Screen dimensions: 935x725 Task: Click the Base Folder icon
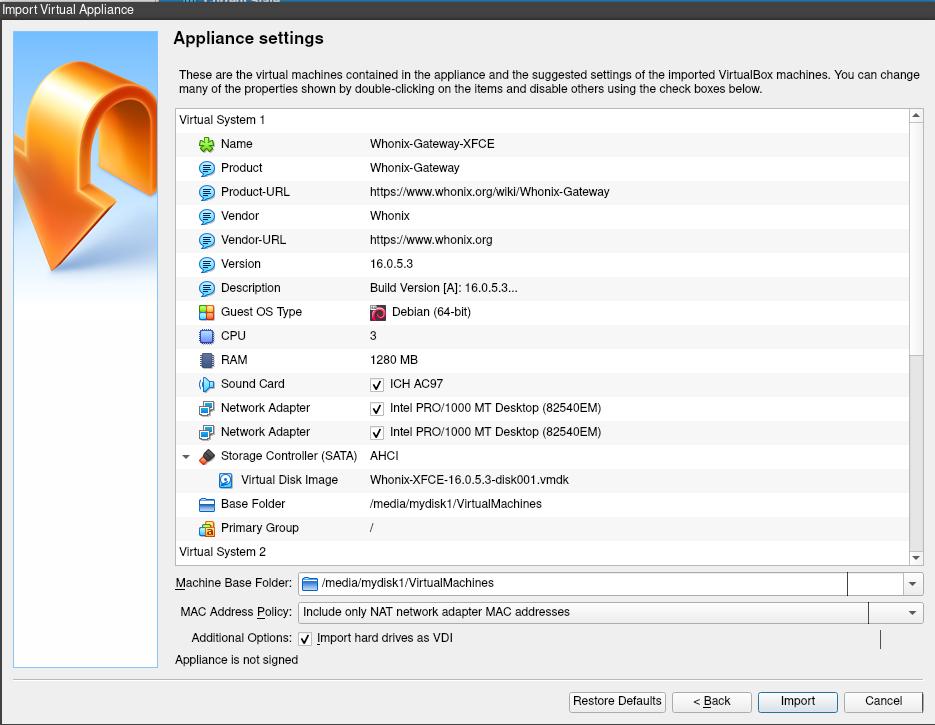tap(207, 504)
